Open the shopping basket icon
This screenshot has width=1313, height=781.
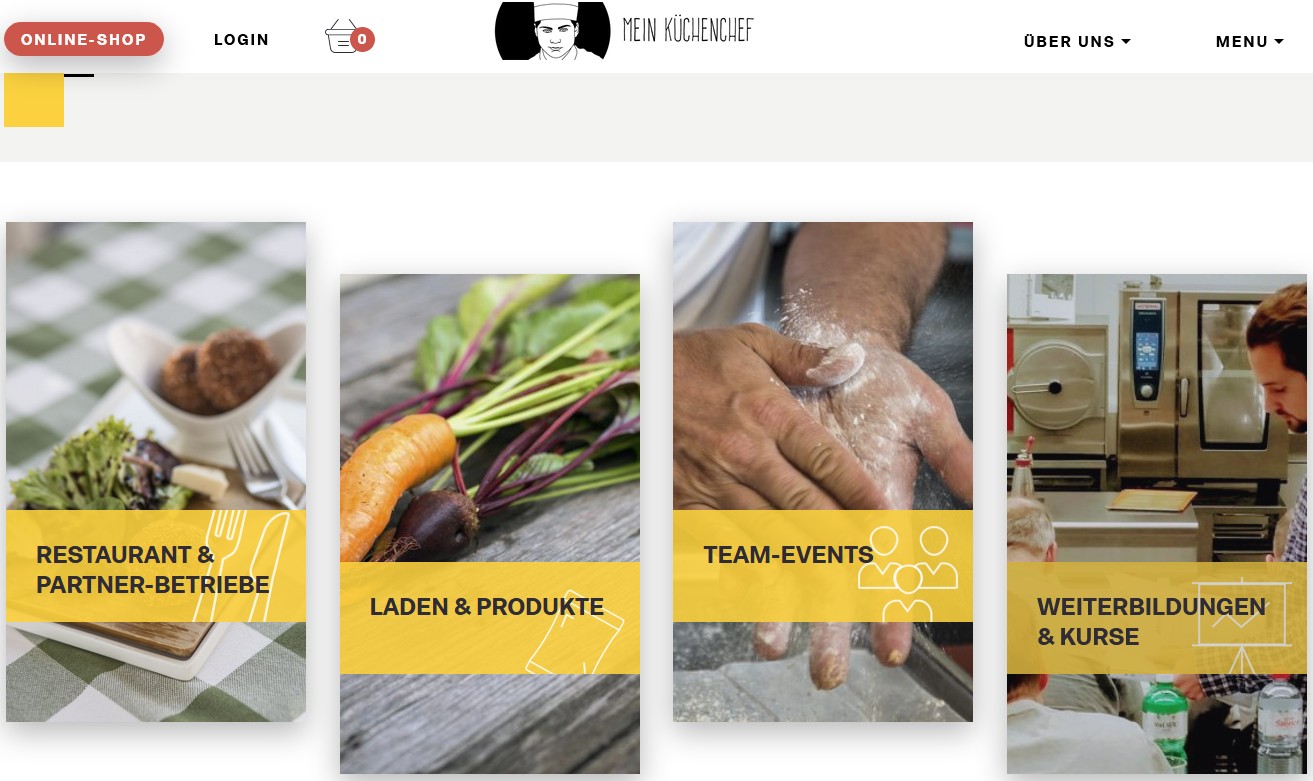click(341, 38)
